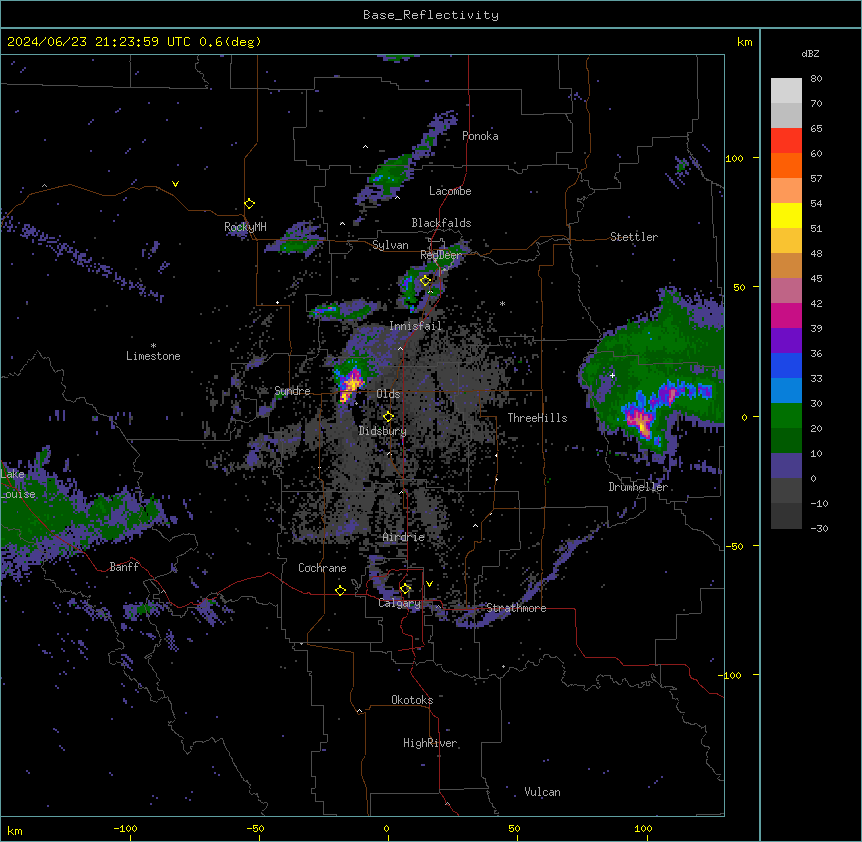The image size is (862, 842).
Task: Click the 80 value on dBZ scale
Action: tap(816, 79)
